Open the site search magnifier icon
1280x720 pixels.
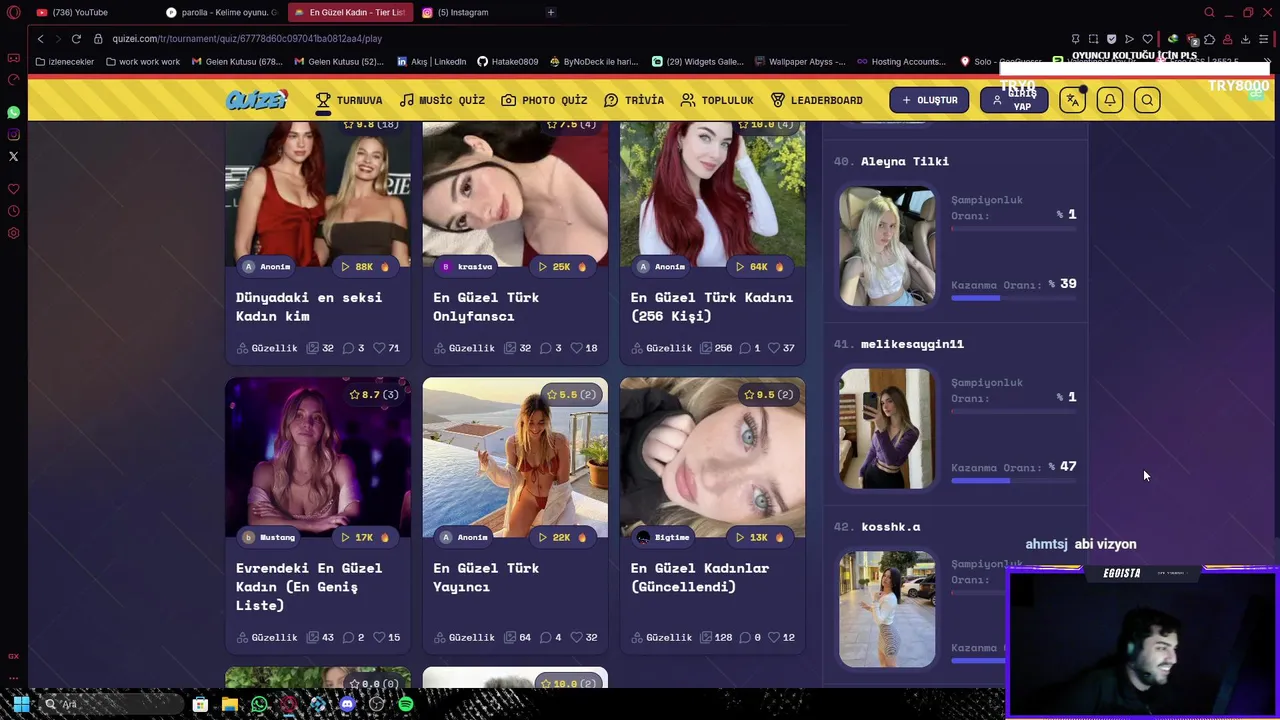1147,100
